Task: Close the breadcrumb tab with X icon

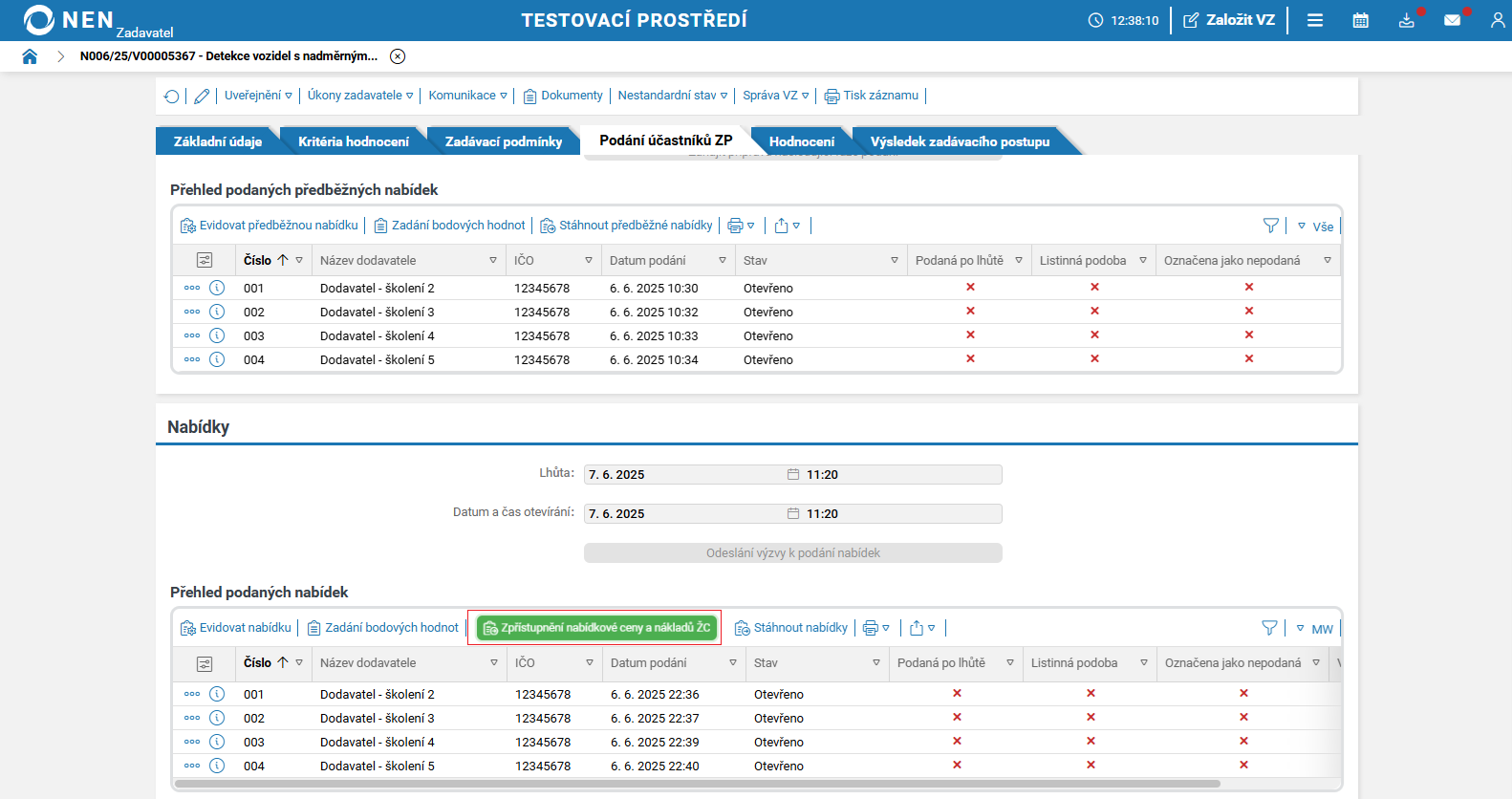Action: [398, 56]
